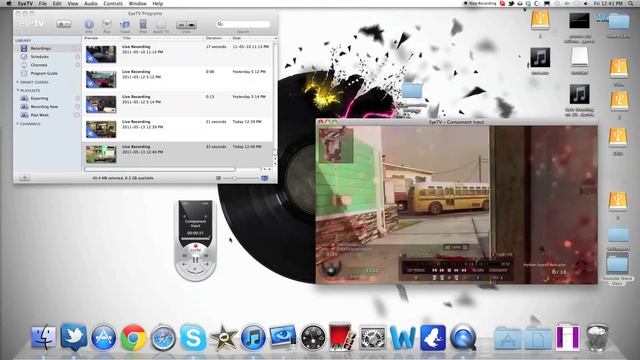Open the File menu
The height and width of the screenshot is (360, 640).
(42, 4)
